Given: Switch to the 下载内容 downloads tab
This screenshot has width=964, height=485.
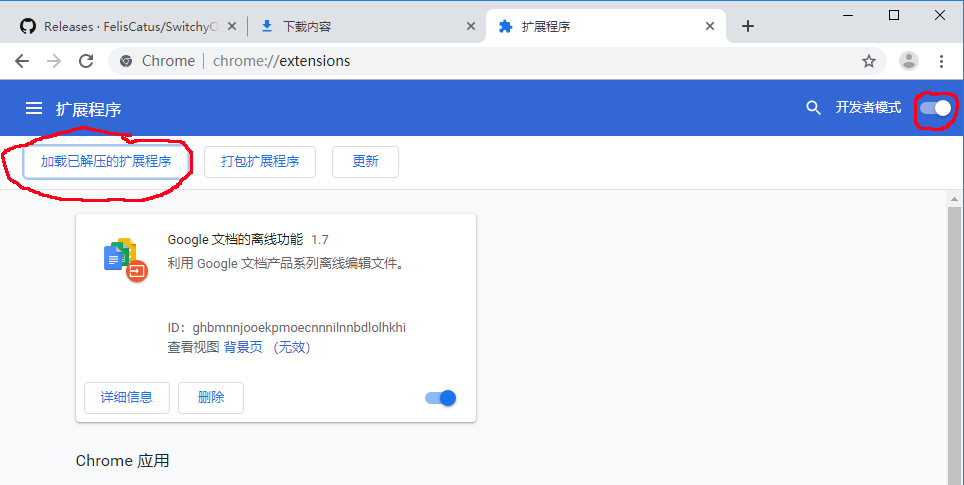Looking at the screenshot, I should pyautogui.click(x=366, y=26).
